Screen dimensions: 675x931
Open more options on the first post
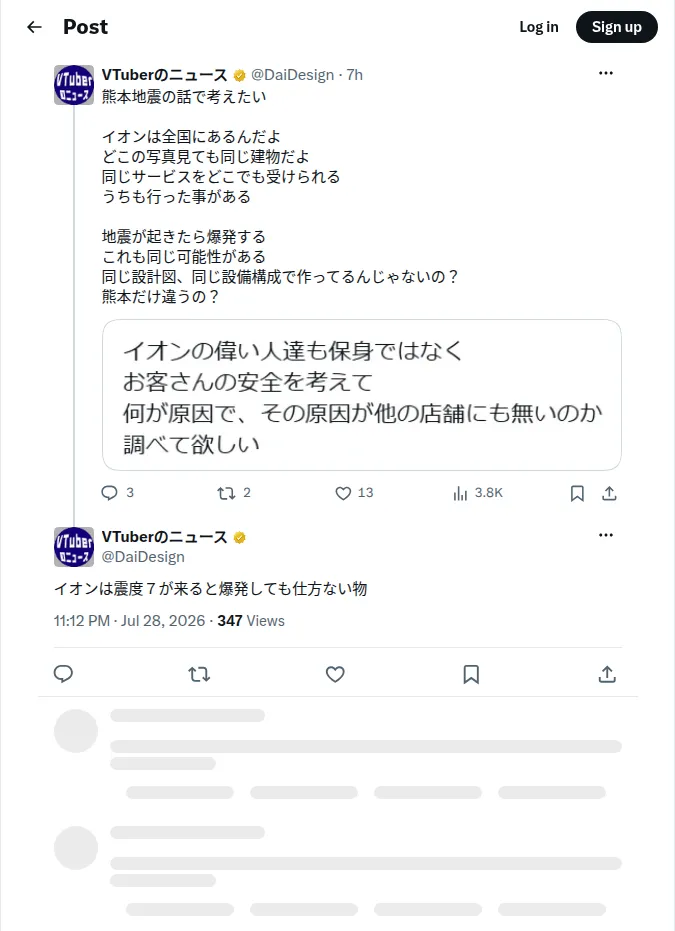tap(606, 73)
